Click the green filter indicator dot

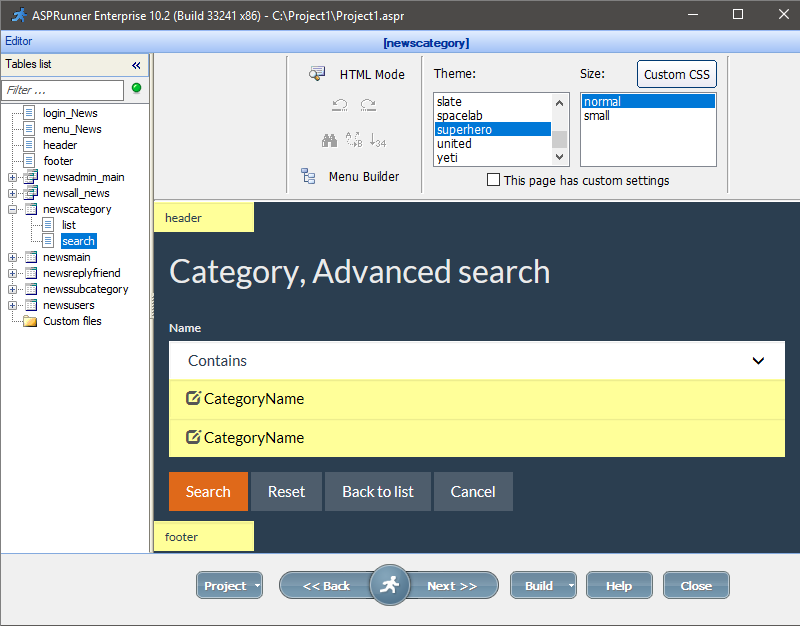click(134, 90)
